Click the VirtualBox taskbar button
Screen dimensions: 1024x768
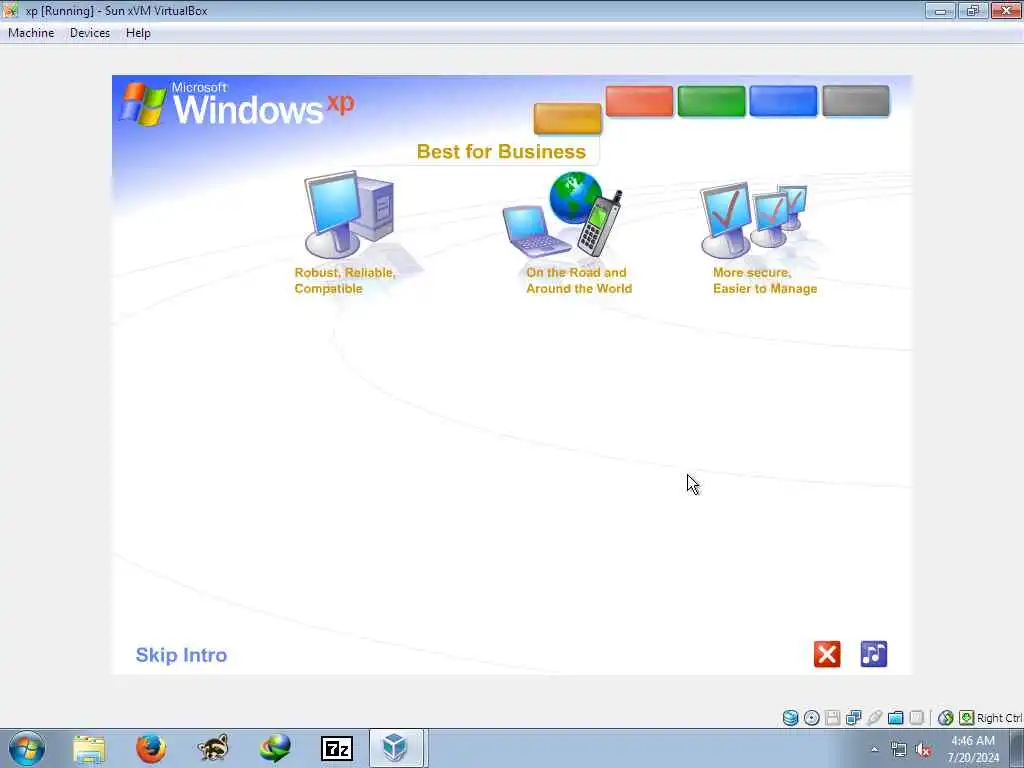point(396,748)
